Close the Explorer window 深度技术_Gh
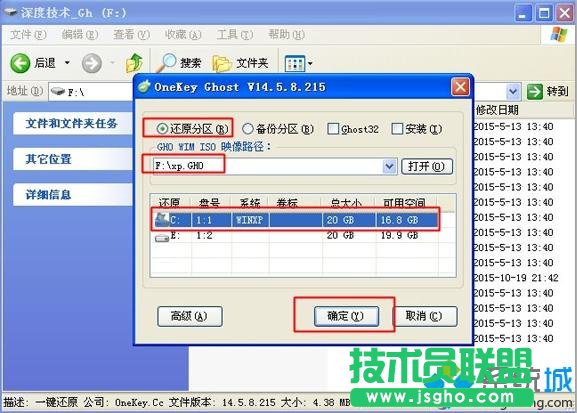The width and height of the screenshot is (577, 413). tap(564, 14)
